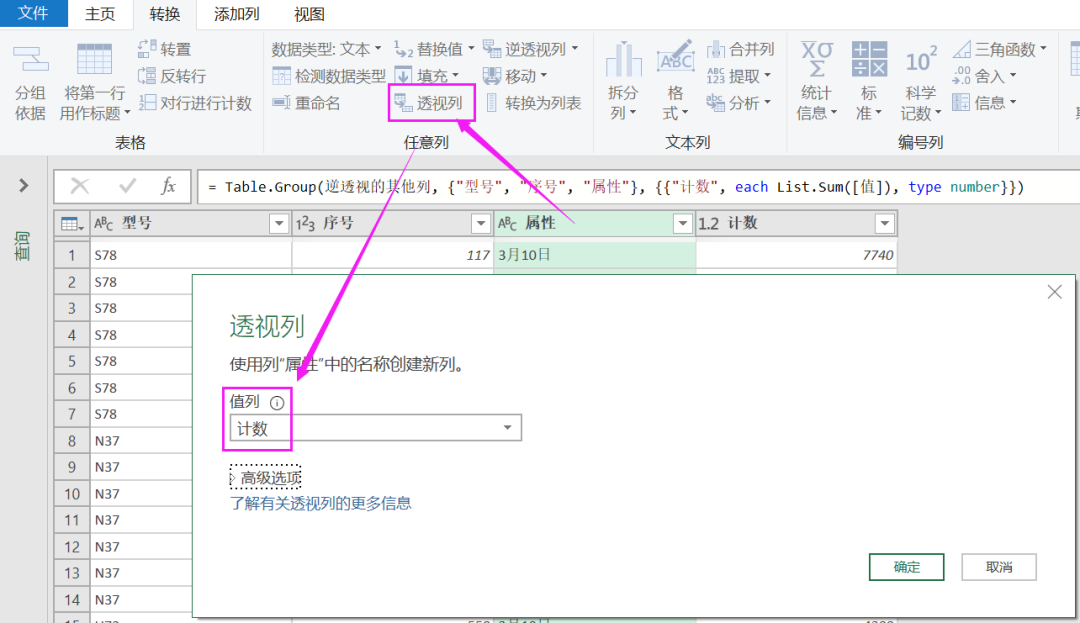The height and width of the screenshot is (623, 1080).
Task: Open the 值列 combo box showing 计数
Action: pyautogui.click(x=375, y=428)
